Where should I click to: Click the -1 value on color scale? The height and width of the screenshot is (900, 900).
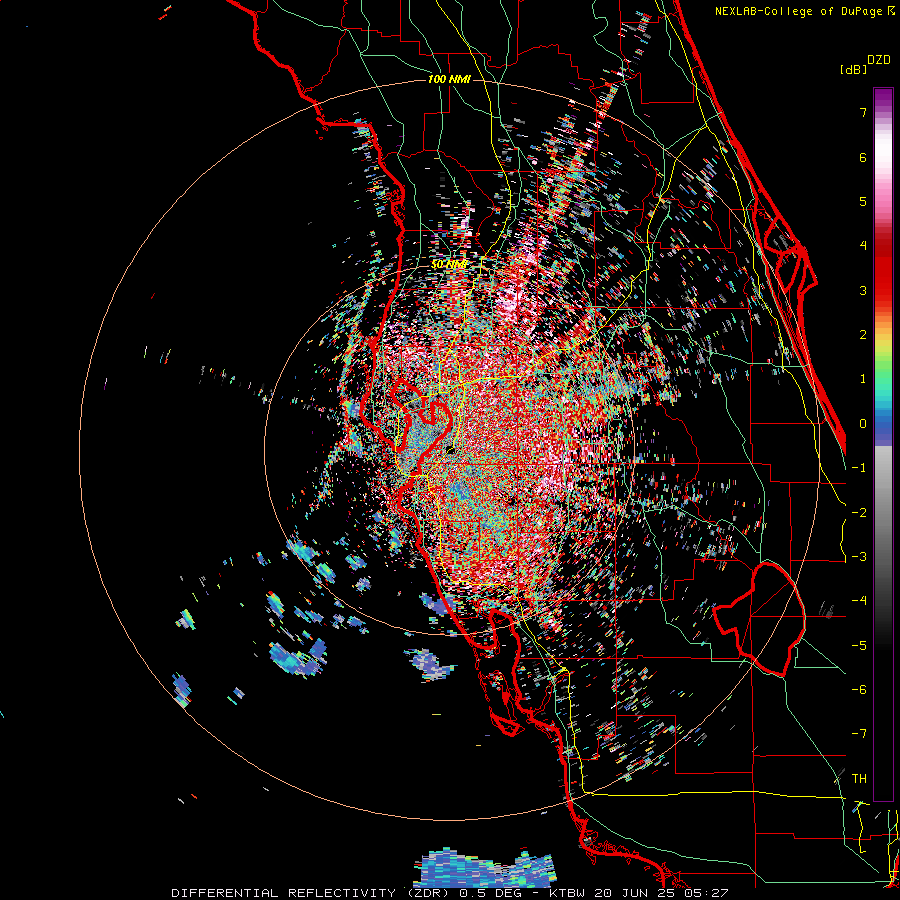[x=859, y=468]
